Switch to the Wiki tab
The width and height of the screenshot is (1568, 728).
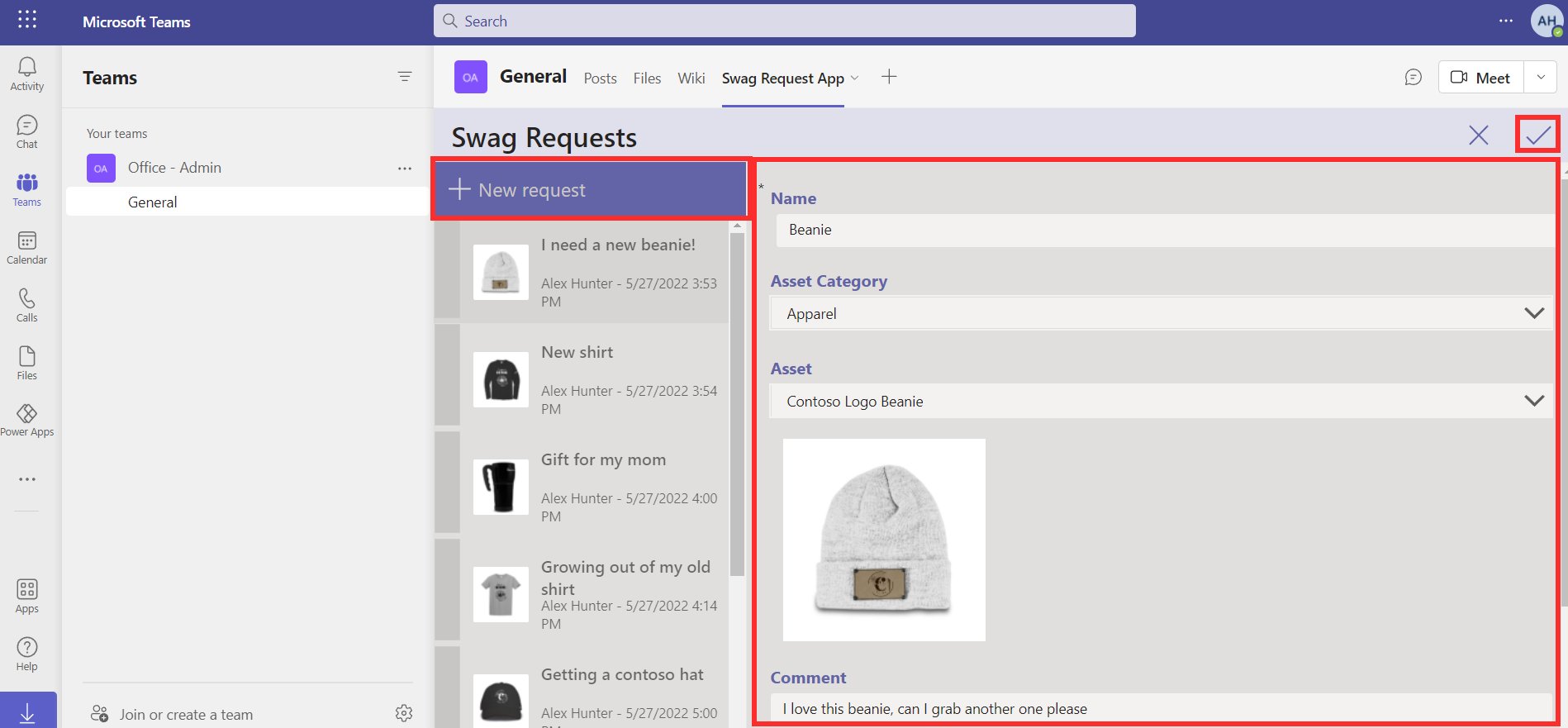(691, 79)
